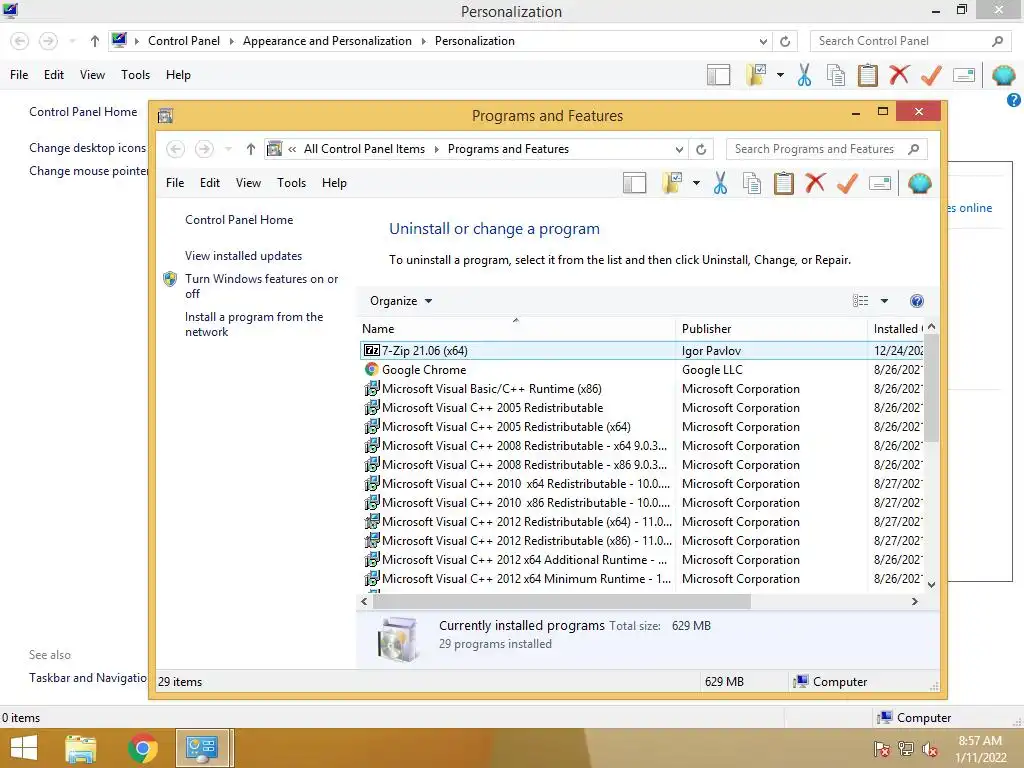The height and width of the screenshot is (768, 1024).
Task: Click the Paste clipboard icon in Personalization window toolbar
Action: click(868, 75)
